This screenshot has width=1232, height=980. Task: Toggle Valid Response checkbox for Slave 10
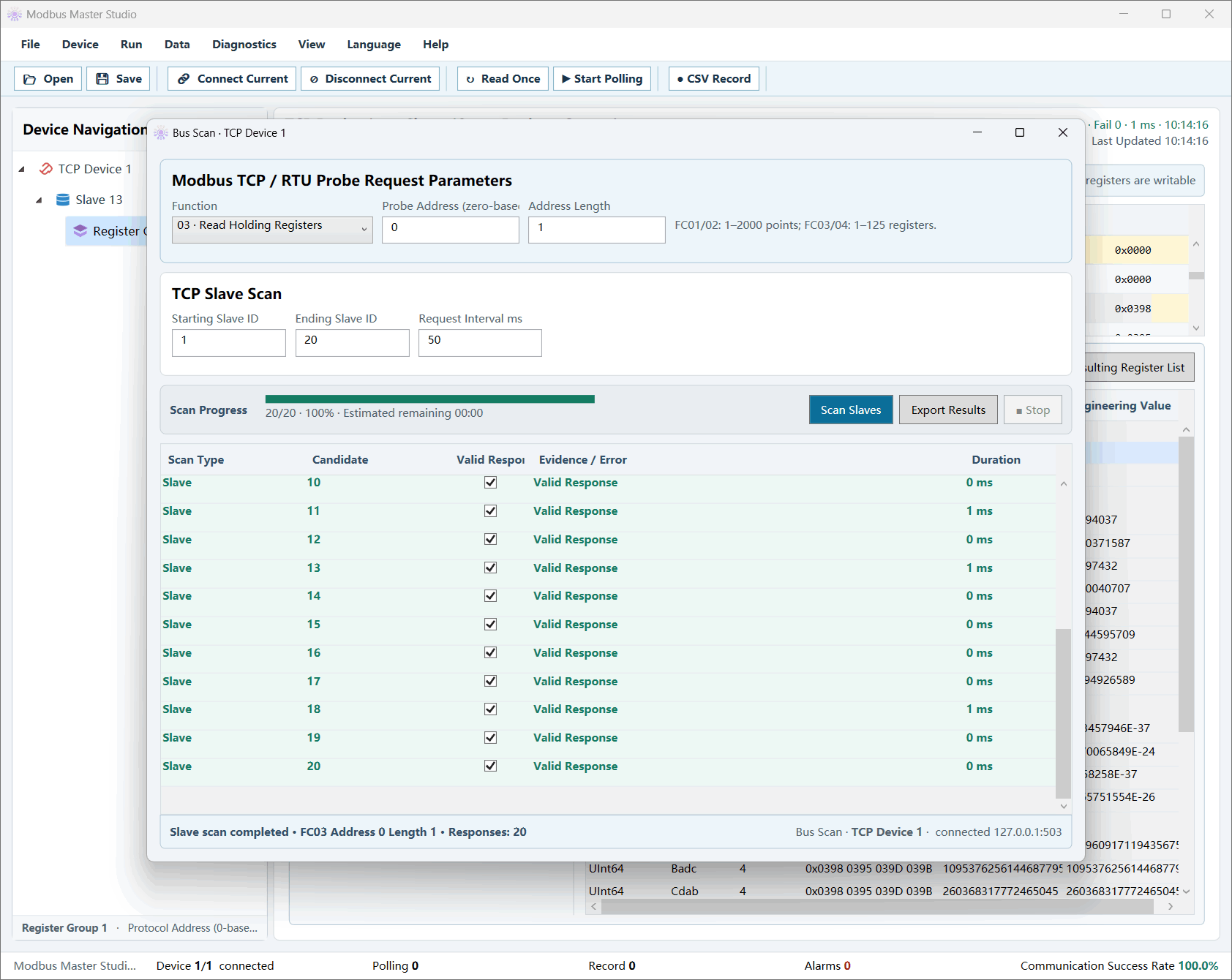pyautogui.click(x=490, y=483)
